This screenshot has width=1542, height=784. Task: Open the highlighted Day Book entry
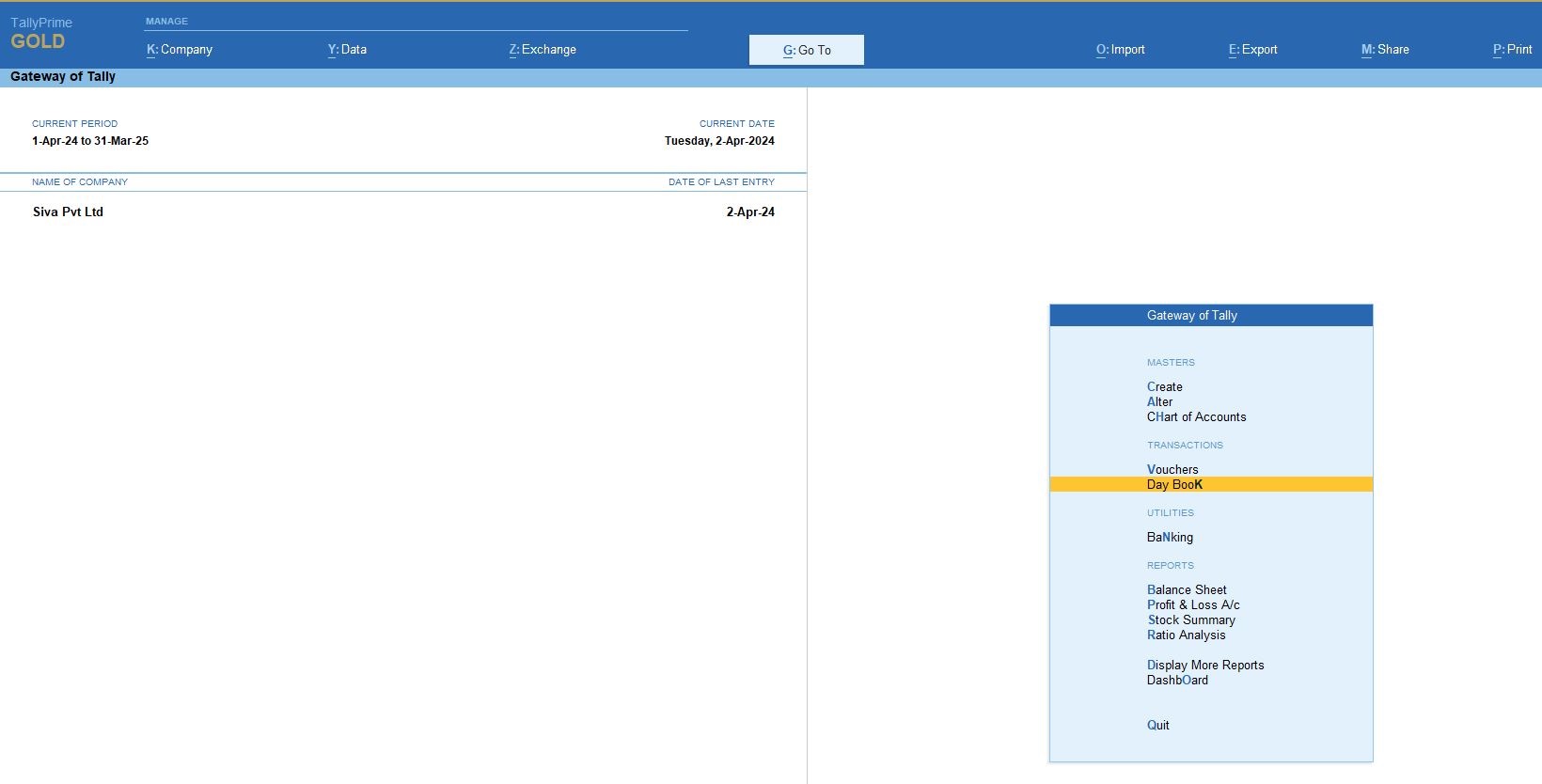coord(1211,484)
